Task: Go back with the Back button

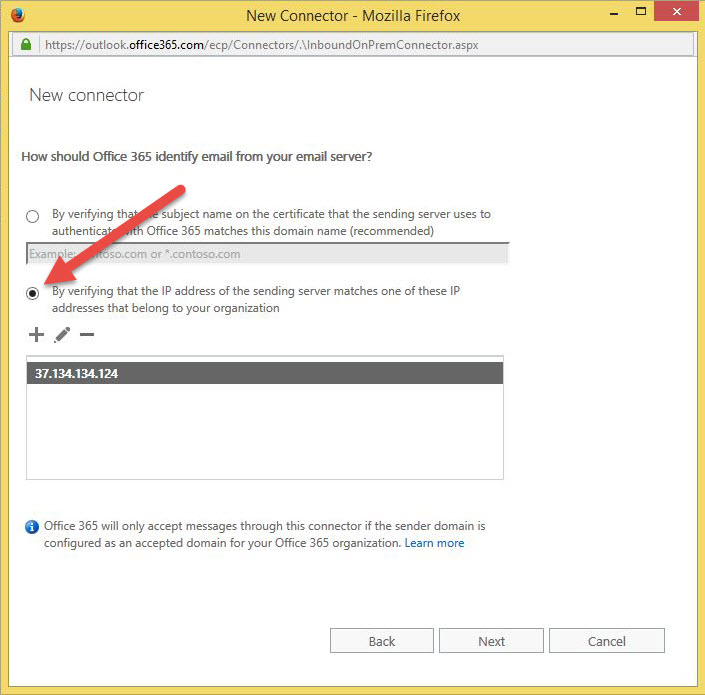Action: (x=382, y=641)
